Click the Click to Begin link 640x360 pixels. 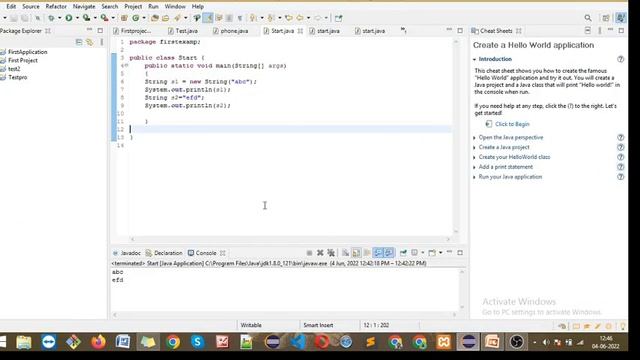(512, 124)
